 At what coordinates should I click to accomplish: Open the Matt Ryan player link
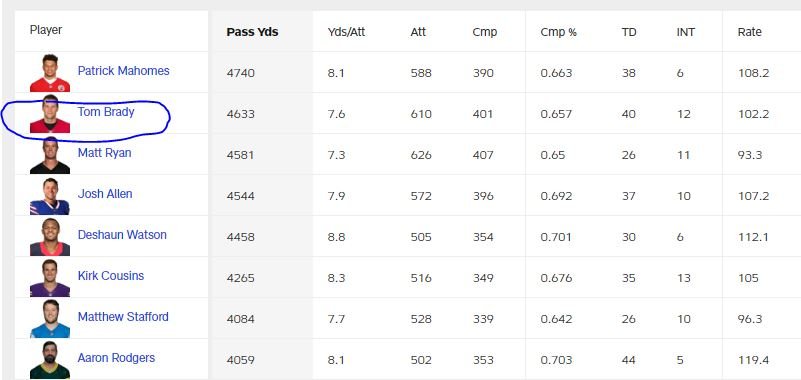coord(104,153)
